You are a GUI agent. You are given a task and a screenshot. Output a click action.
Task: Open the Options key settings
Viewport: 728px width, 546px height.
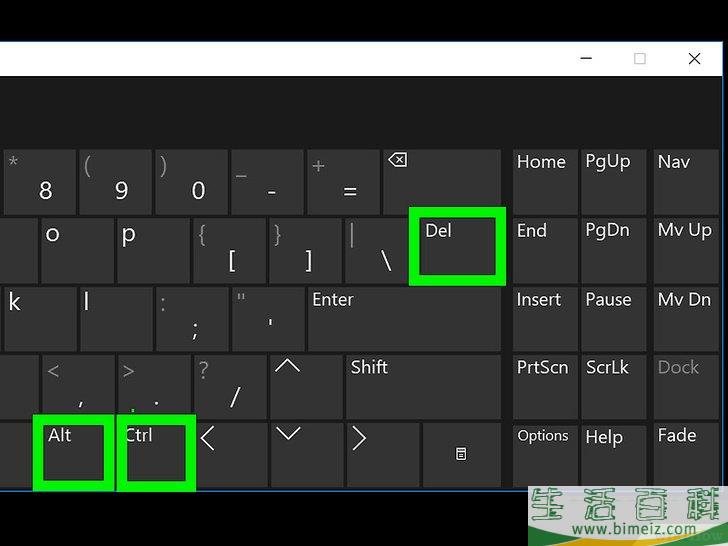[545, 455]
